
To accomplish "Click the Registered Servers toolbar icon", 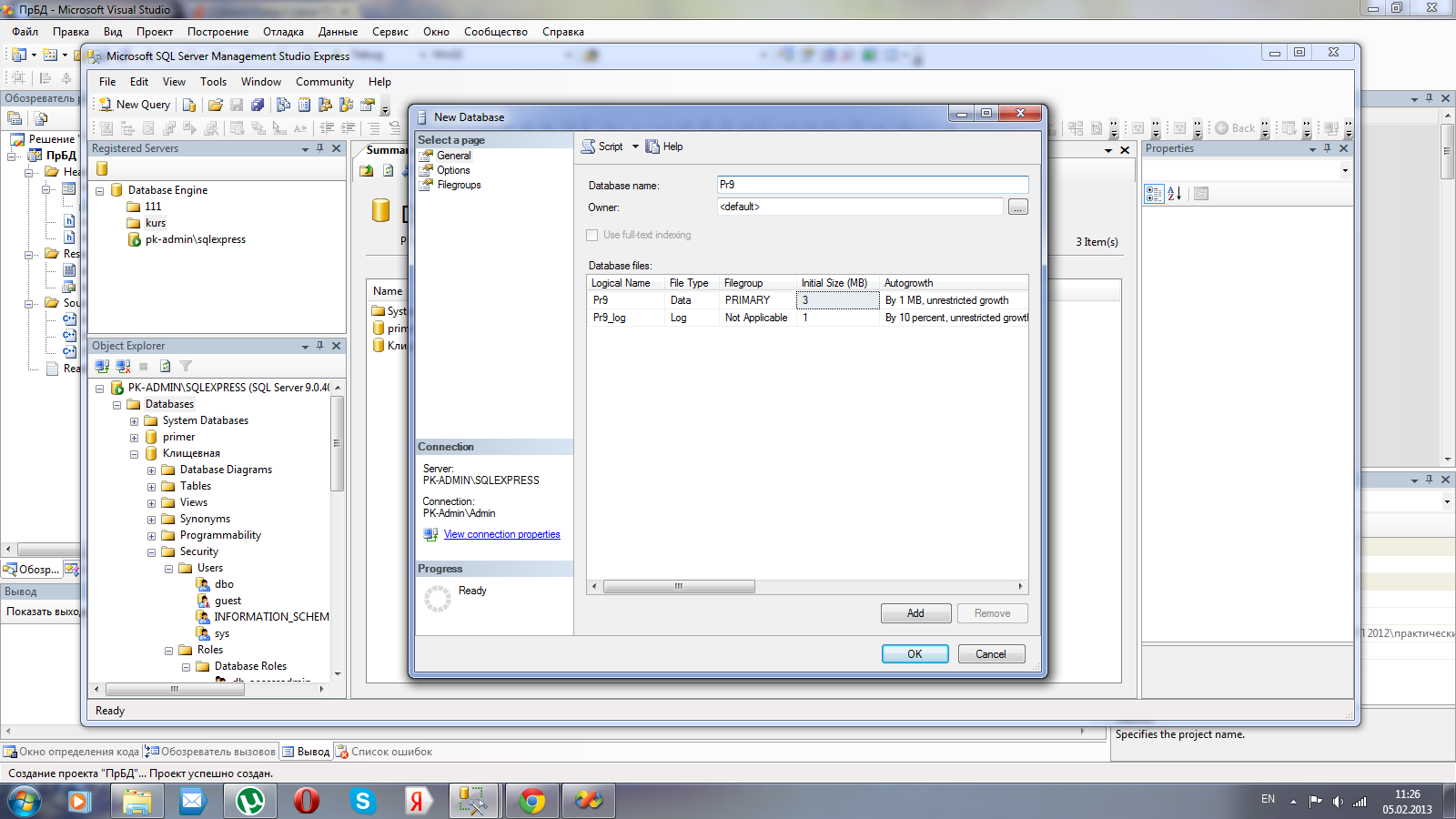I will tap(283, 105).
